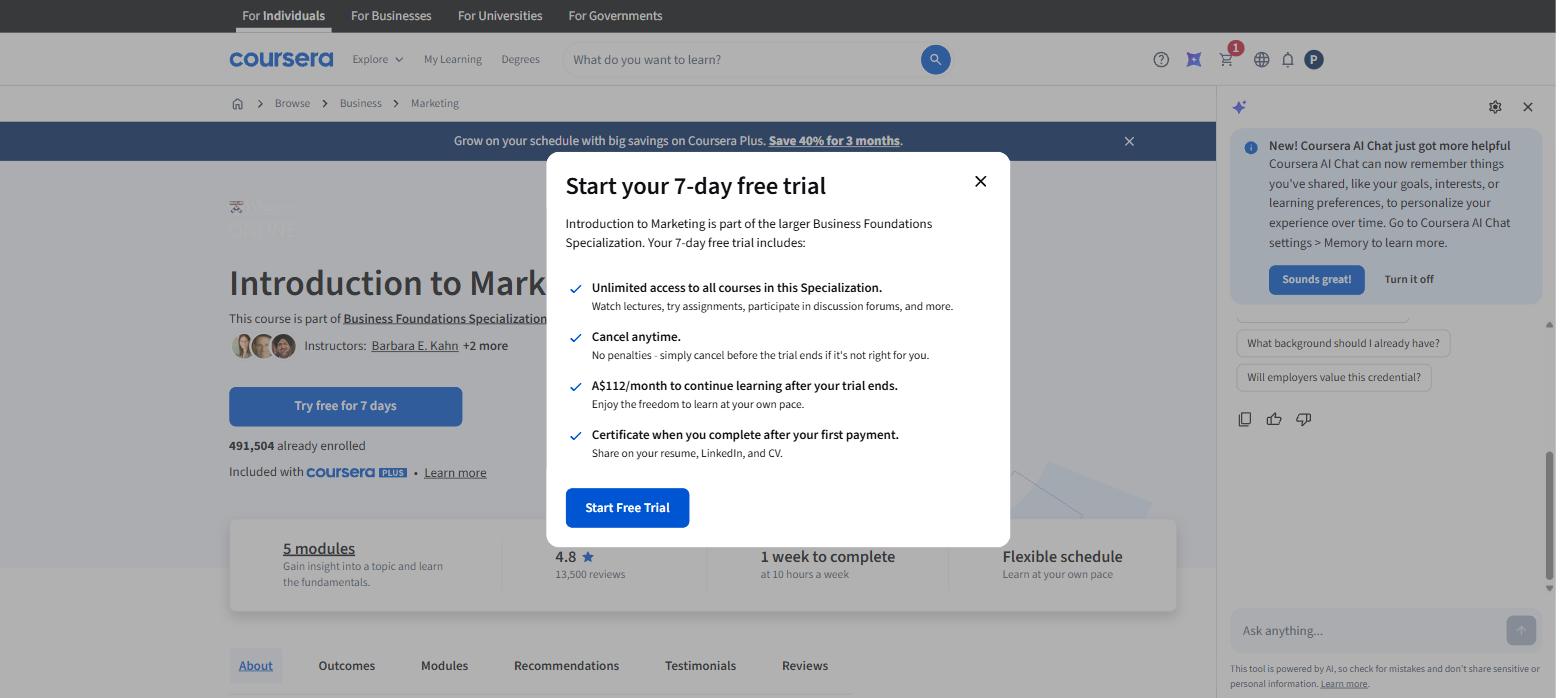
Task: Open the 5 modules link
Action: (318, 548)
